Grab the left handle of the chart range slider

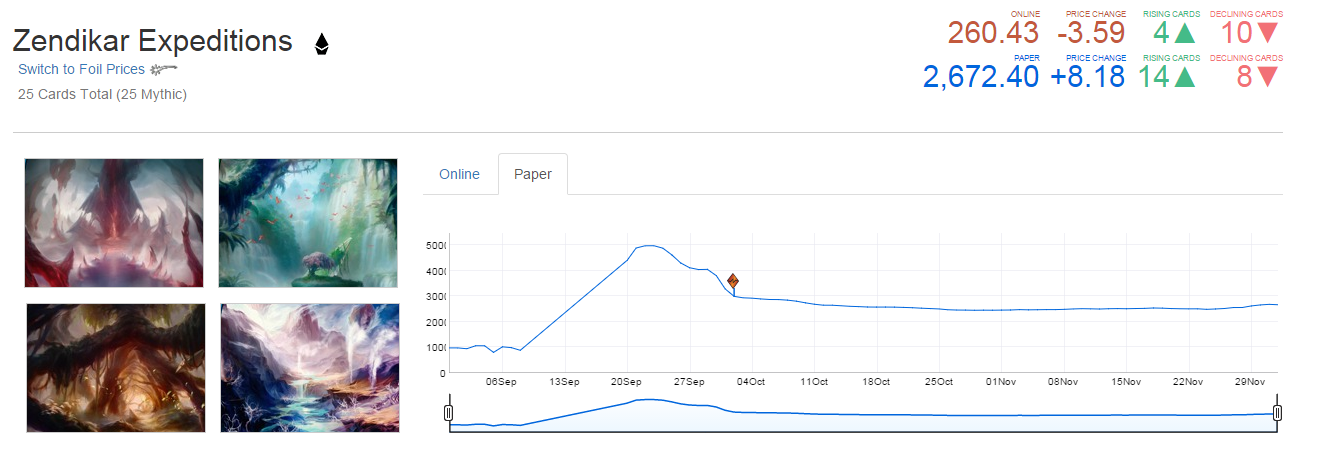pos(449,413)
